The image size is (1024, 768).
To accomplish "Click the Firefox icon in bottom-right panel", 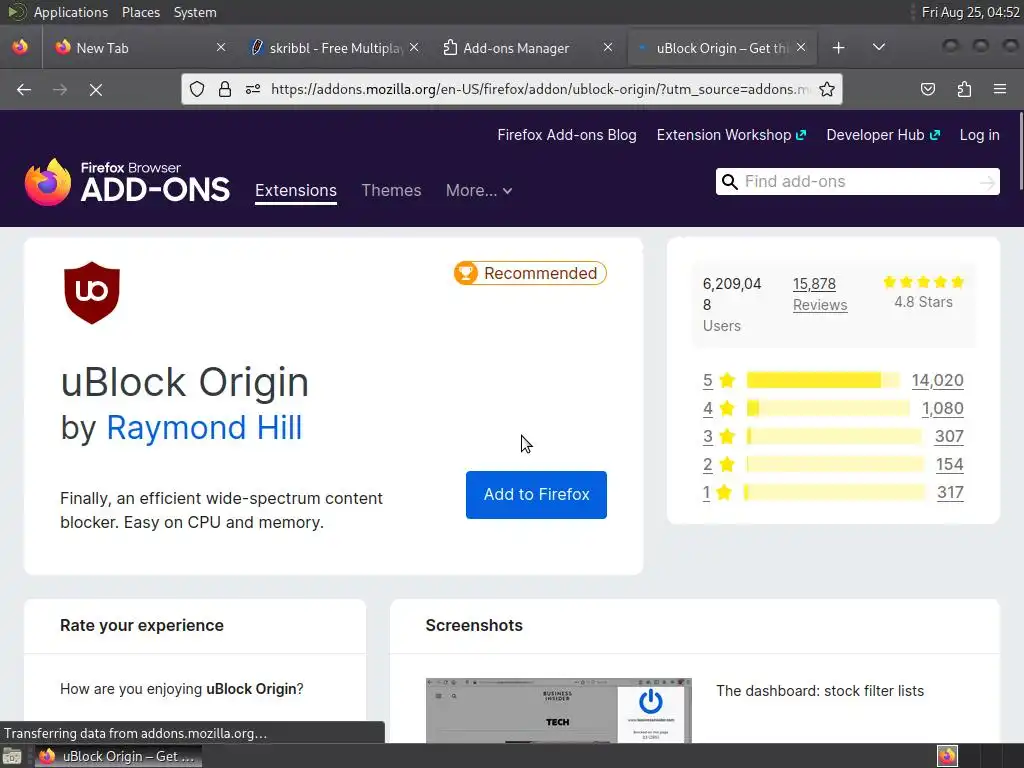I will click(947, 756).
